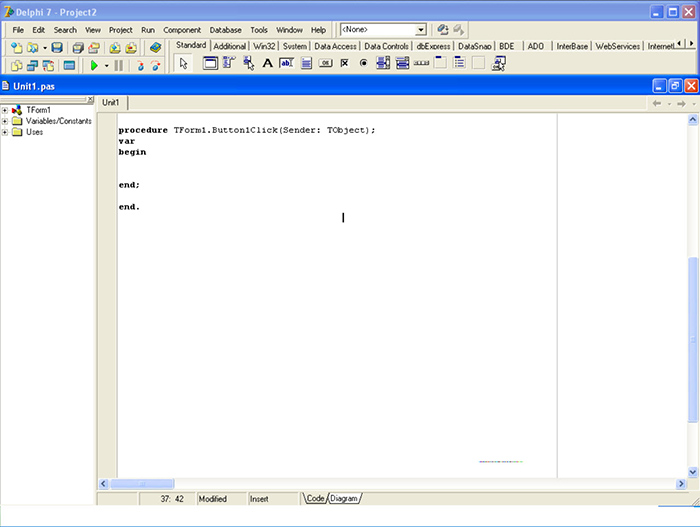Click palette tabs scroll right arrow
Image resolution: width=700 pixels, height=527 pixels.
[x=691, y=43]
